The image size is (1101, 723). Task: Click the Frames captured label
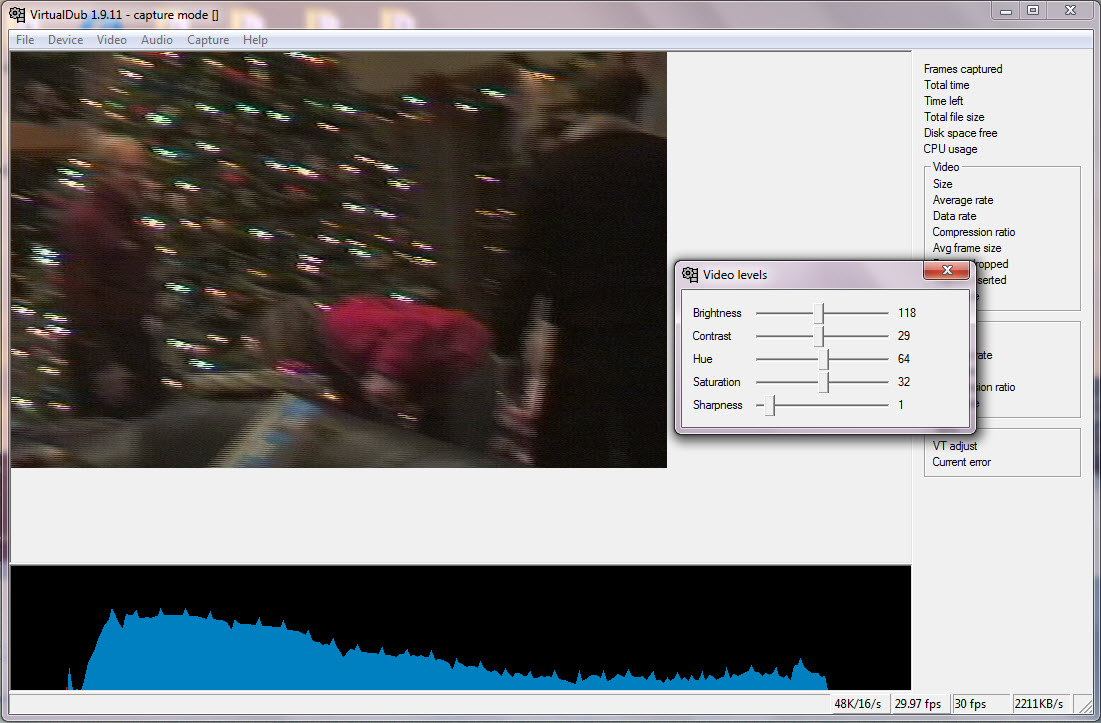click(x=963, y=69)
